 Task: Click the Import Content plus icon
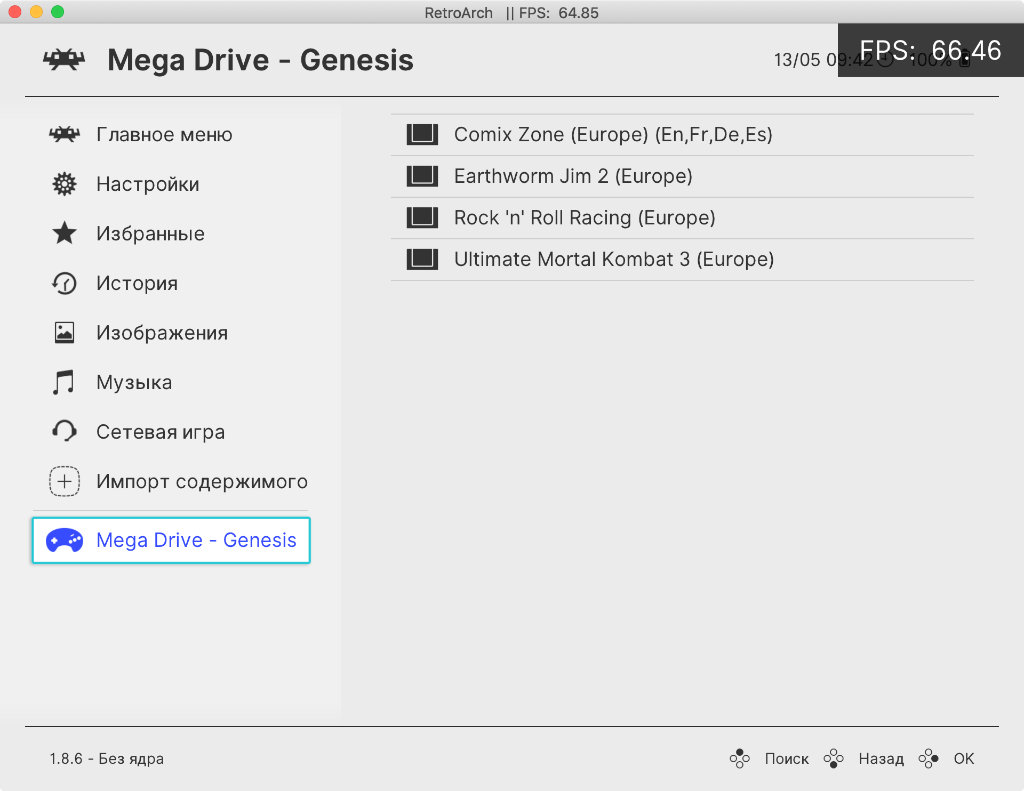coord(64,482)
